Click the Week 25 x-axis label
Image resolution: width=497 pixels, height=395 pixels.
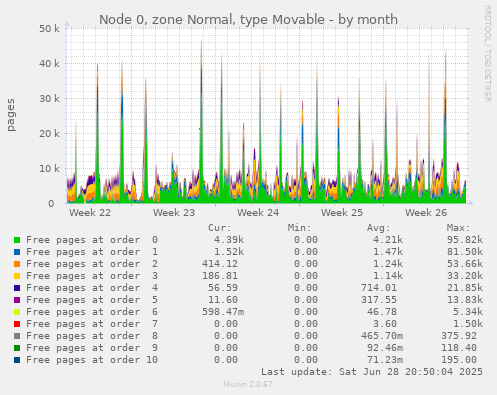click(342, 213)
